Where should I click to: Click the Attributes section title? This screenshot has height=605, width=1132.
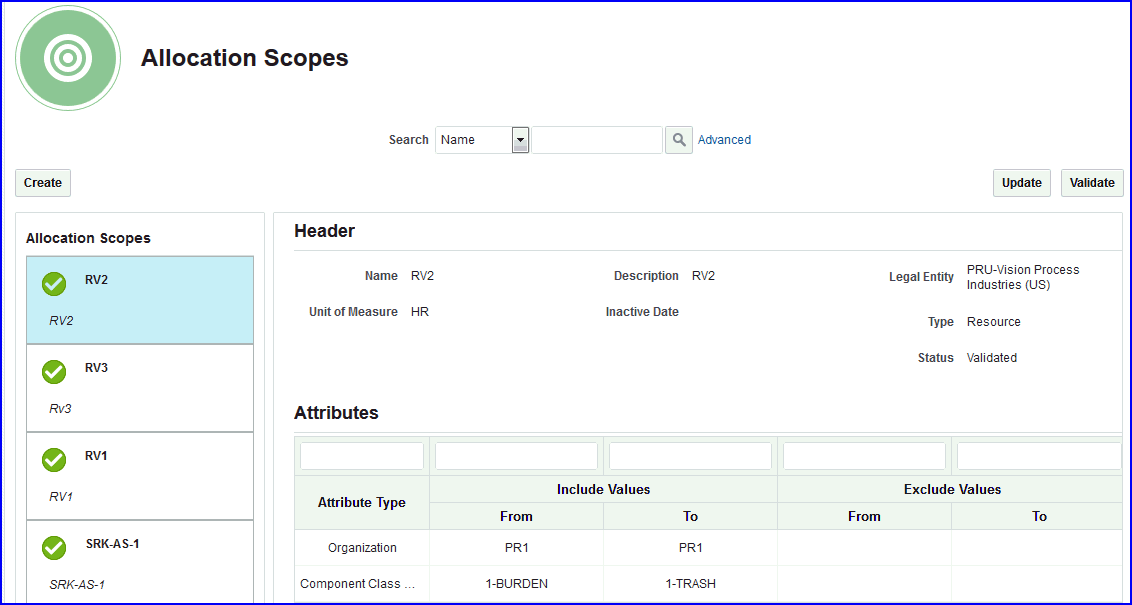336,413
